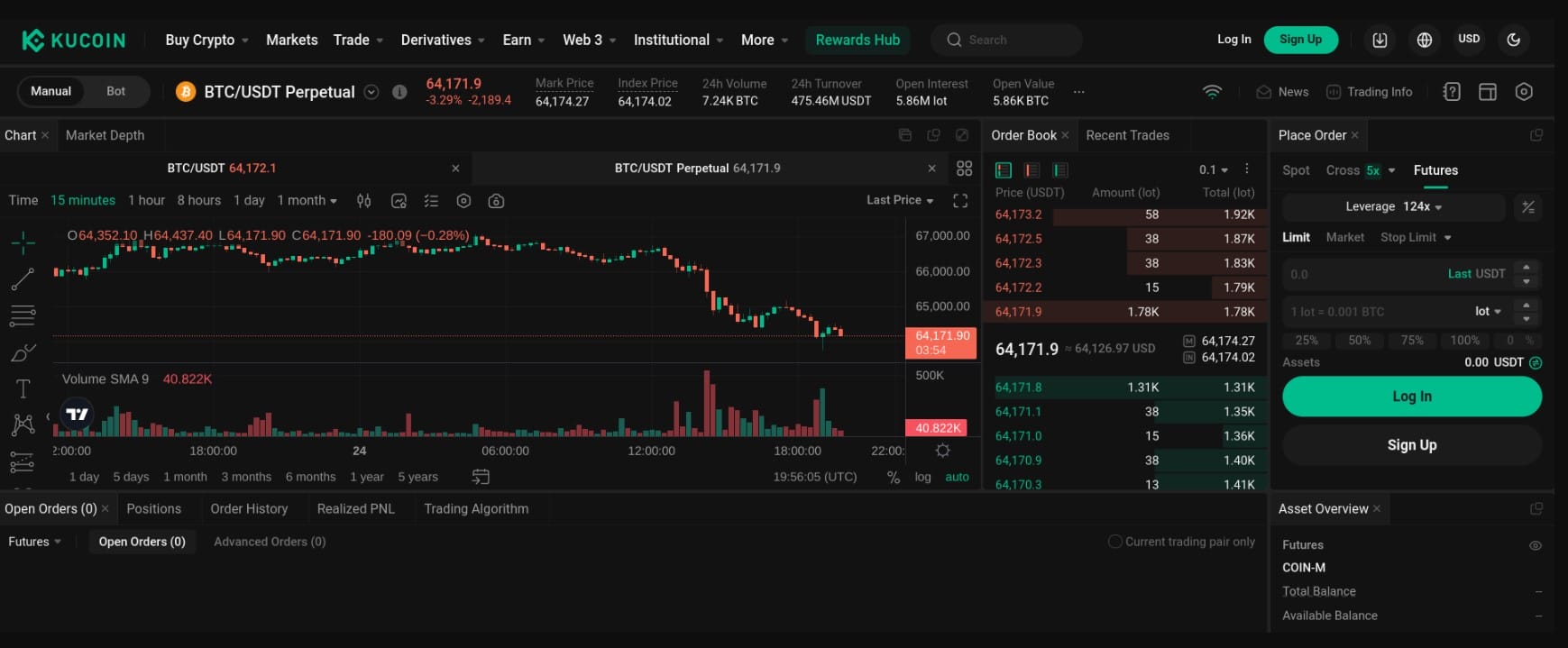
Task: Open the language globe icon
Action: 1425,40
